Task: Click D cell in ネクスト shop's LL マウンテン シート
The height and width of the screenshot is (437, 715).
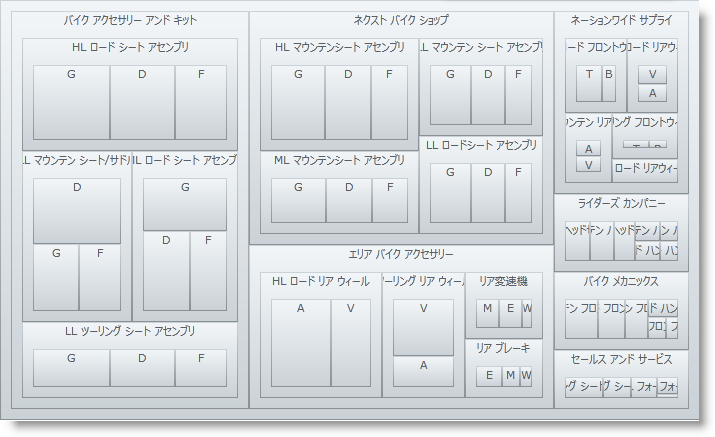Action: pos(488,95)
